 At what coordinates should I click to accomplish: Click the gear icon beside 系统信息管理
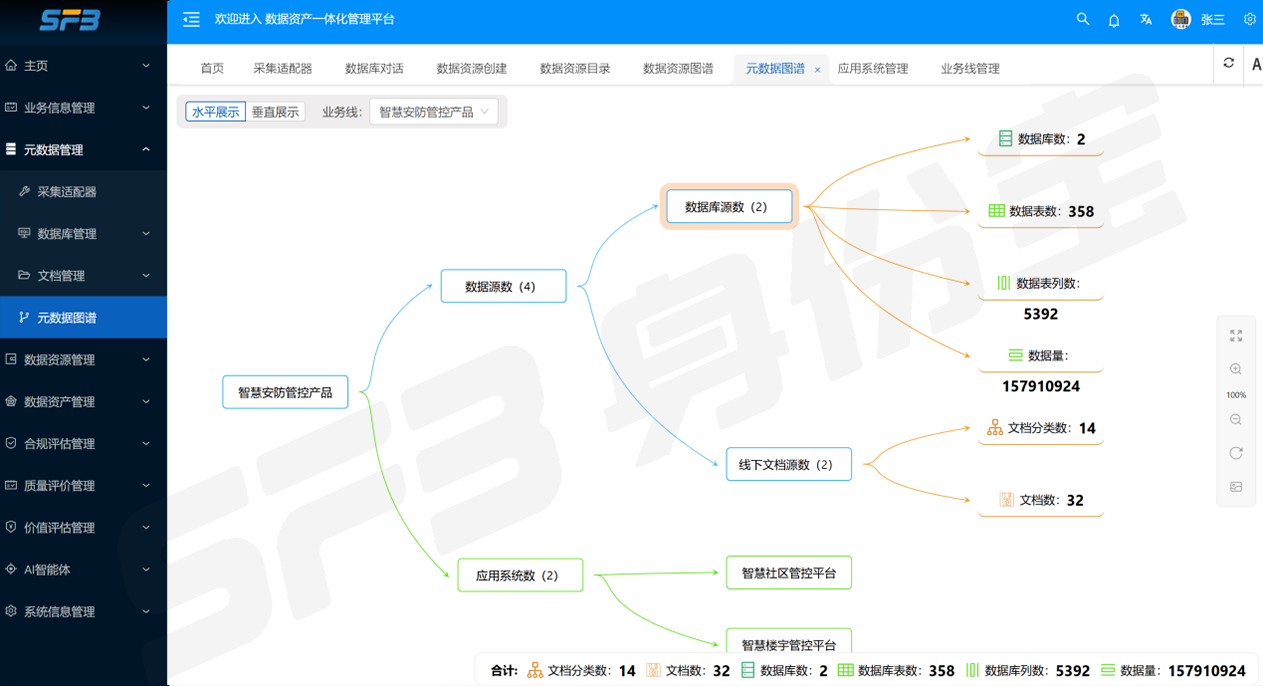[x=11, y=611]
